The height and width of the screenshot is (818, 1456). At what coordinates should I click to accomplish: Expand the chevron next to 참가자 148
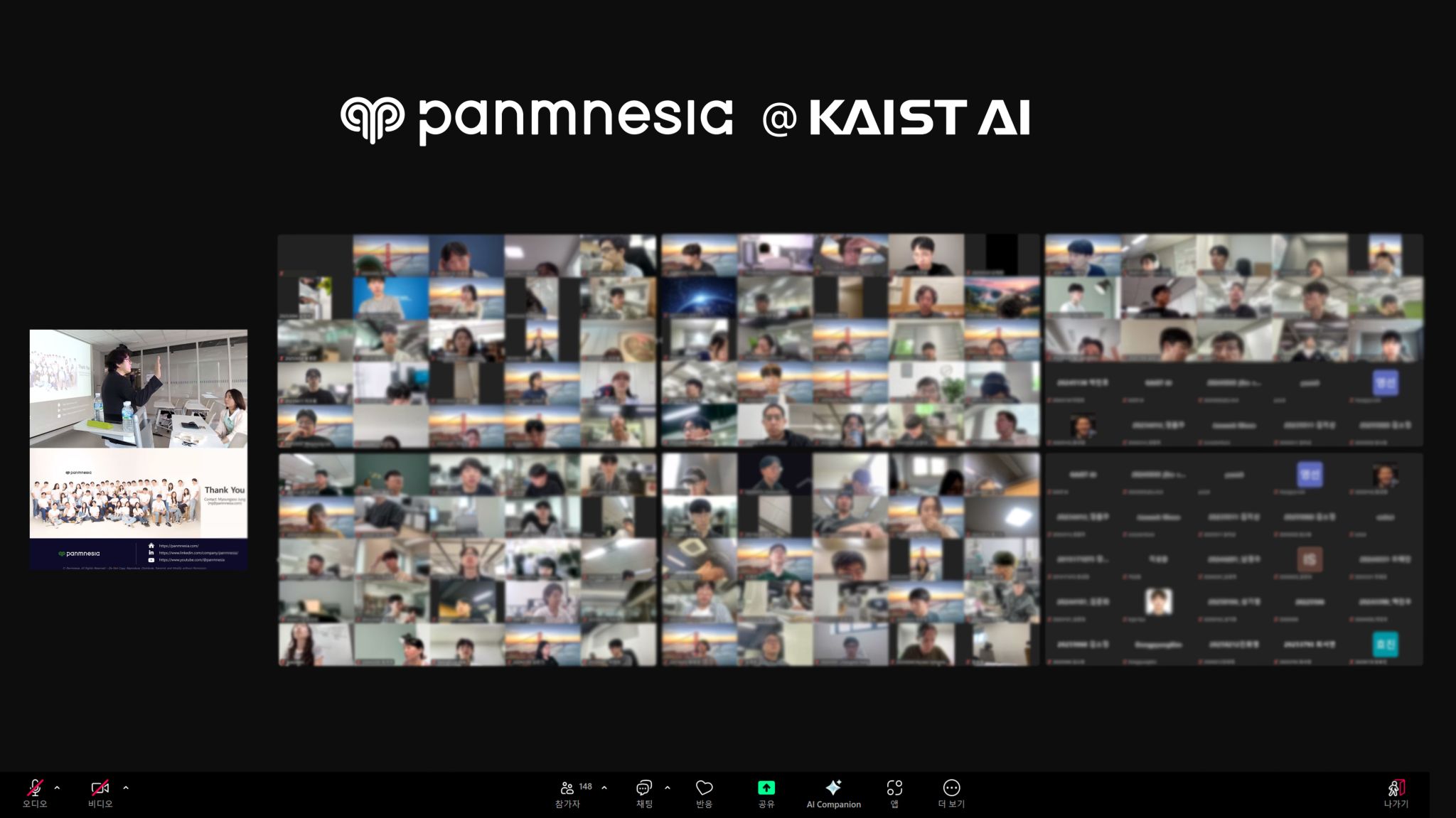tap(604, 787)
